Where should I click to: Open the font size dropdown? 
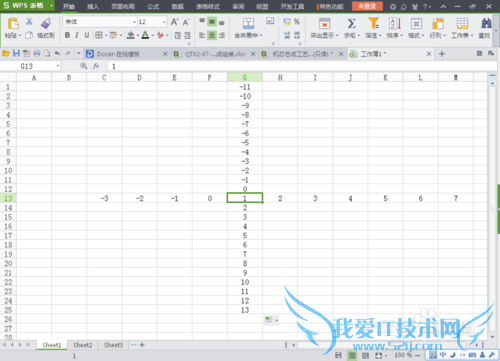[164, 22]
